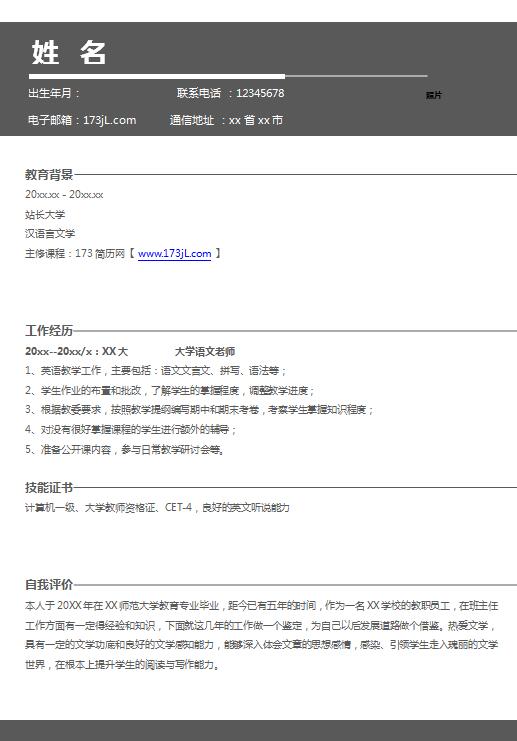Open the www.173jL.com hyperlink

click(x=174, y=254)
